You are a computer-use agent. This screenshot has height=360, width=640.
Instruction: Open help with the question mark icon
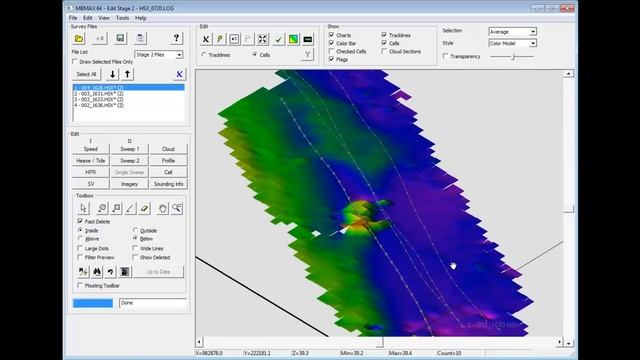tap(176, 38)
